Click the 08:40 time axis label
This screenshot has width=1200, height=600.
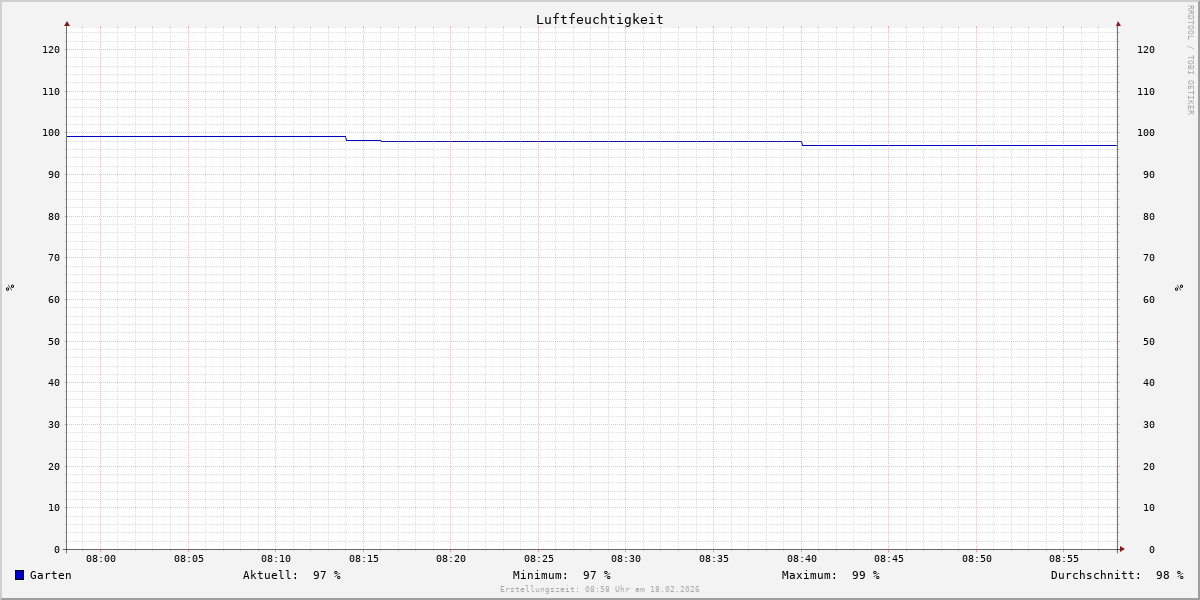802,559
